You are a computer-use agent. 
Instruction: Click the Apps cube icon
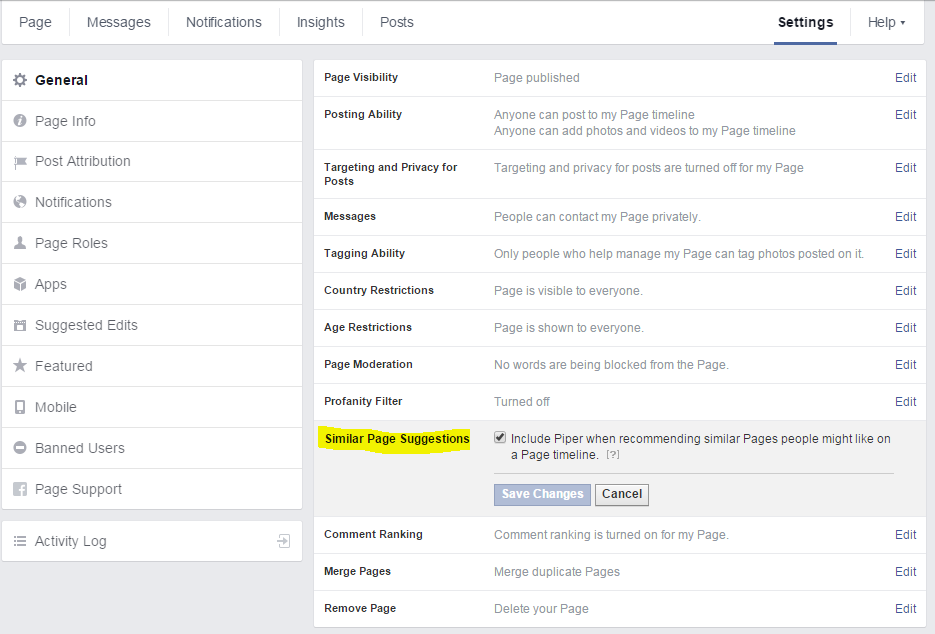coord(20,284)
